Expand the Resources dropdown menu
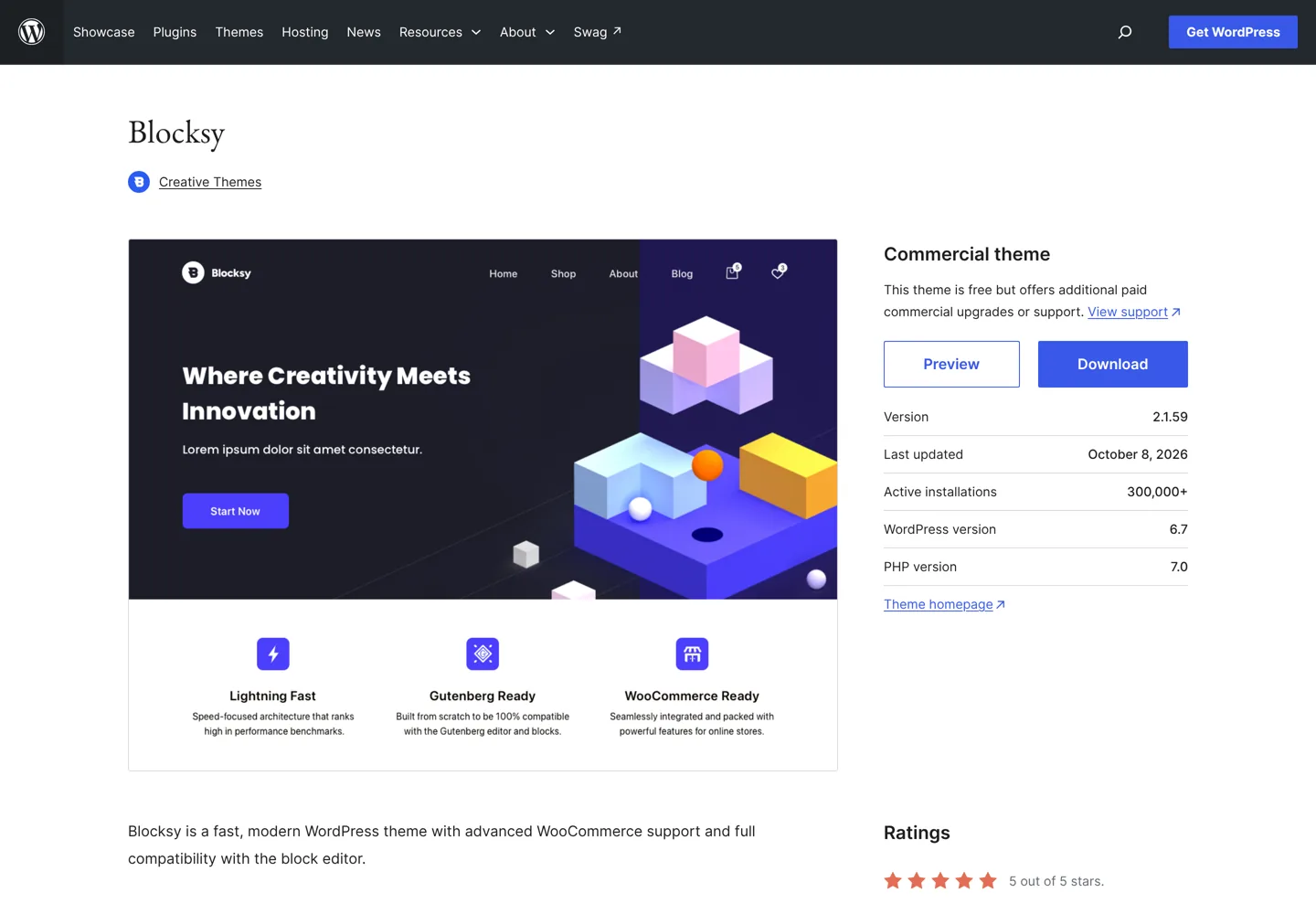The image size is (1316, 914). coord(440,32)
